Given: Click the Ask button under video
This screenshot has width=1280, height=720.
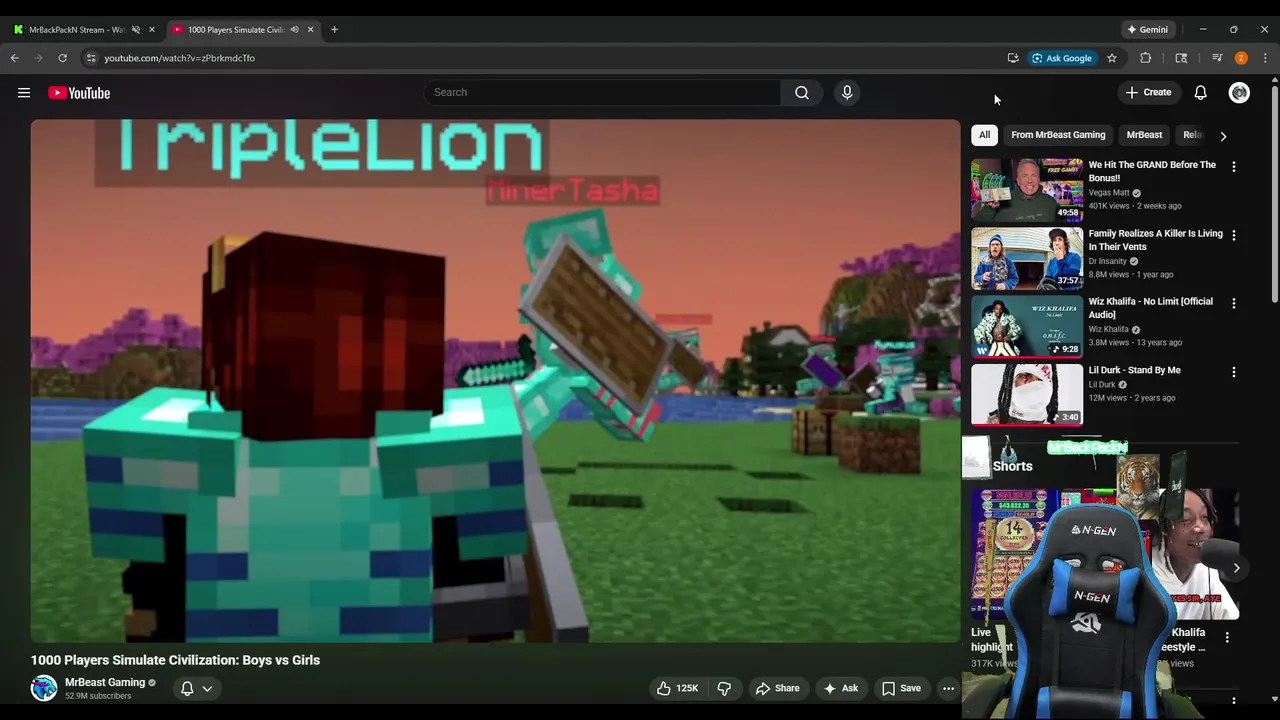Looking at the screenshot, I should pos(840,688).
